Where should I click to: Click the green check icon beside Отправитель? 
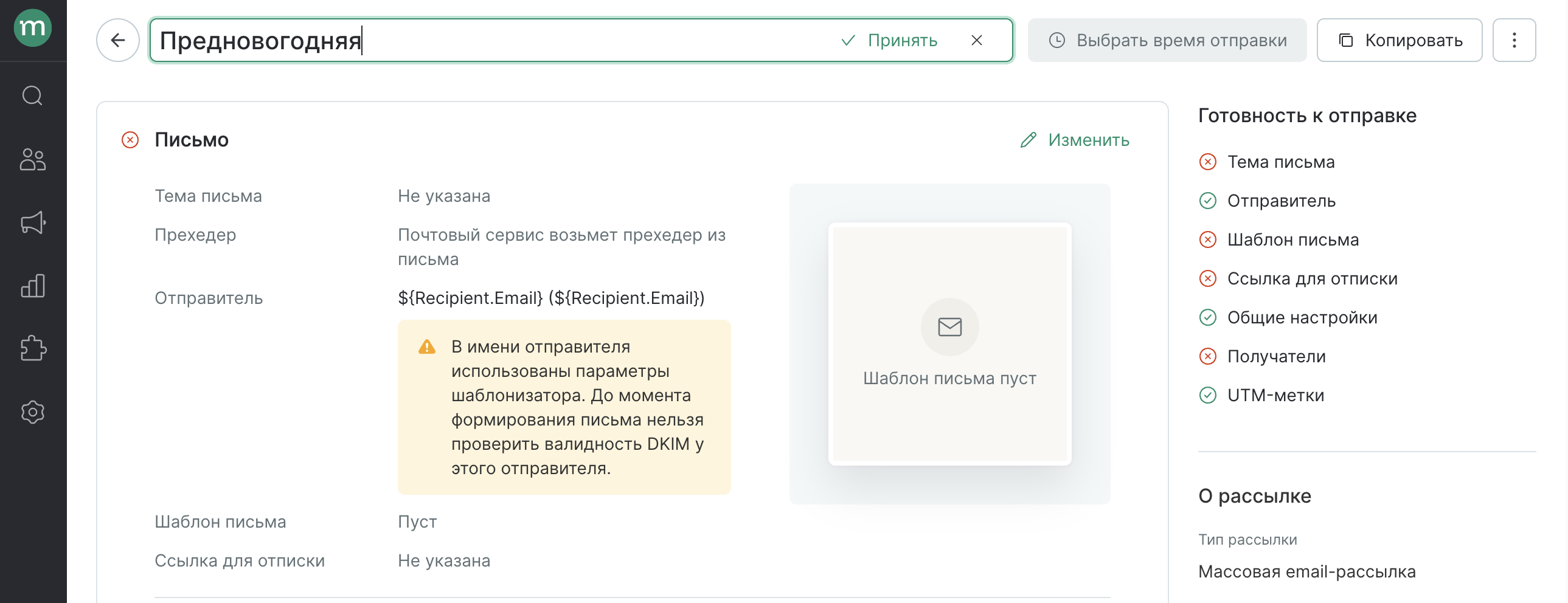tap(1208, 201)
